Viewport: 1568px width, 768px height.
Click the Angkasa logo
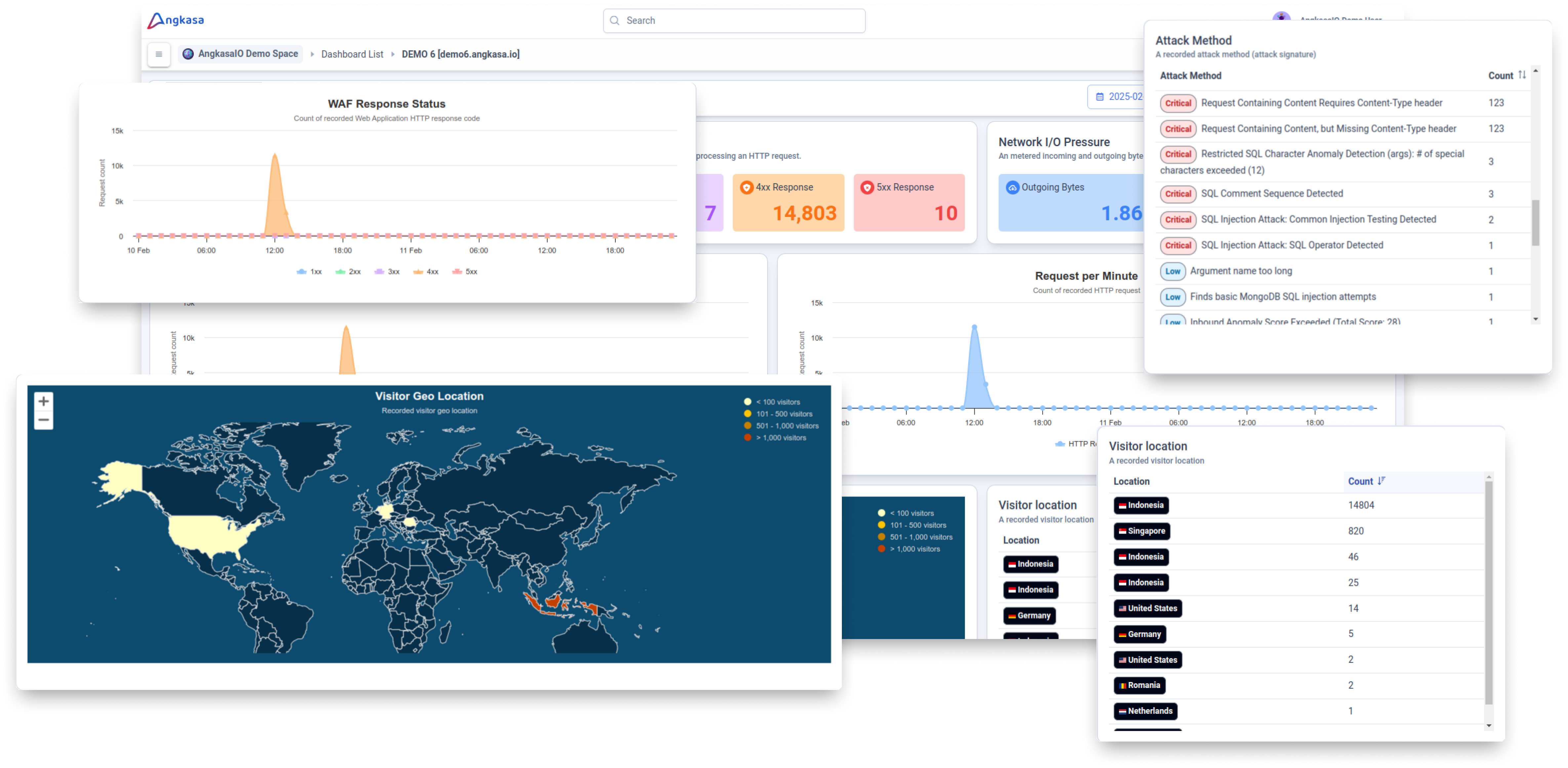(x=175, y=20)
